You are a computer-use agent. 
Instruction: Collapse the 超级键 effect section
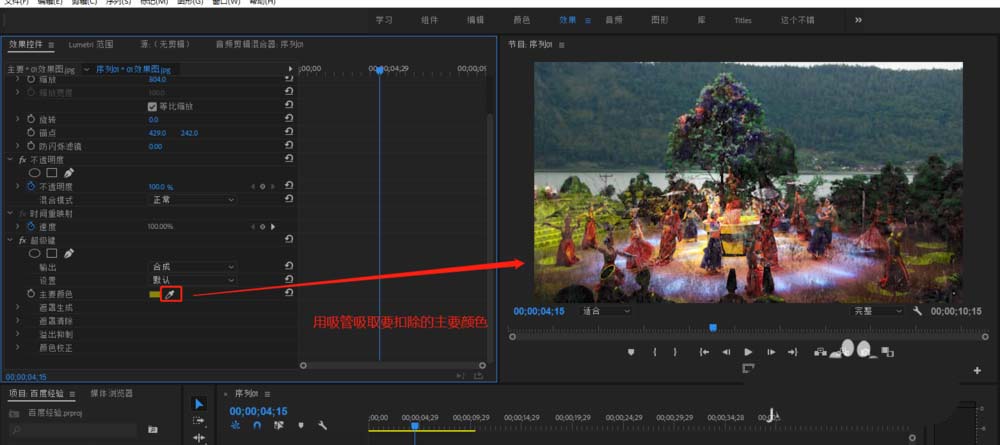point(11,240)
